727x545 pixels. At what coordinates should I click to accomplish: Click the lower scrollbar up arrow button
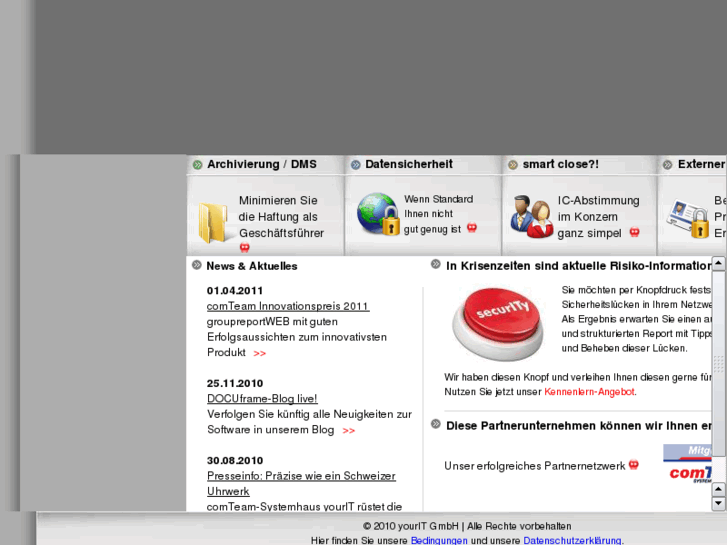718,489
